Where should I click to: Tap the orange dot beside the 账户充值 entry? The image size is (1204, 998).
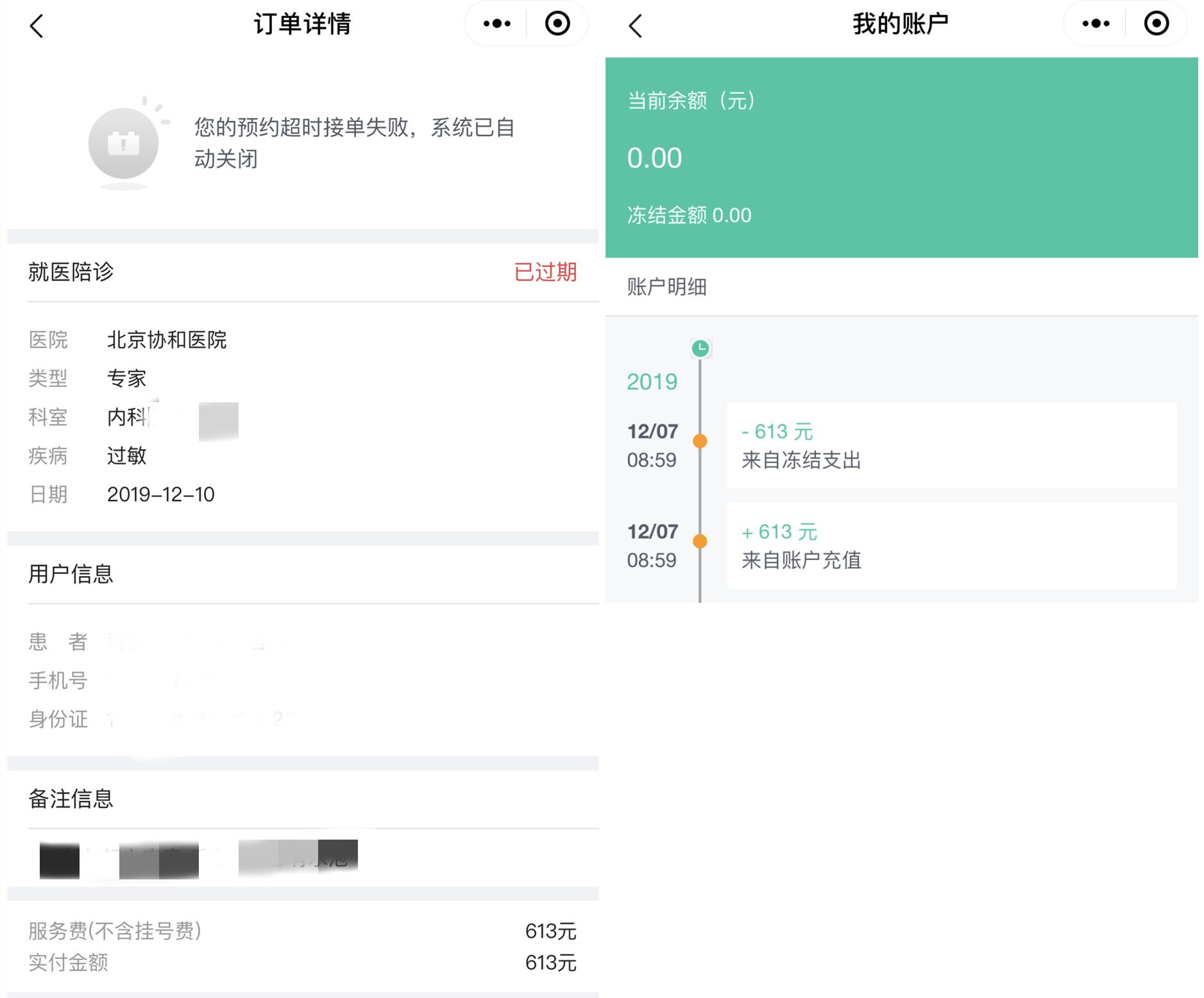click(700, 541)
